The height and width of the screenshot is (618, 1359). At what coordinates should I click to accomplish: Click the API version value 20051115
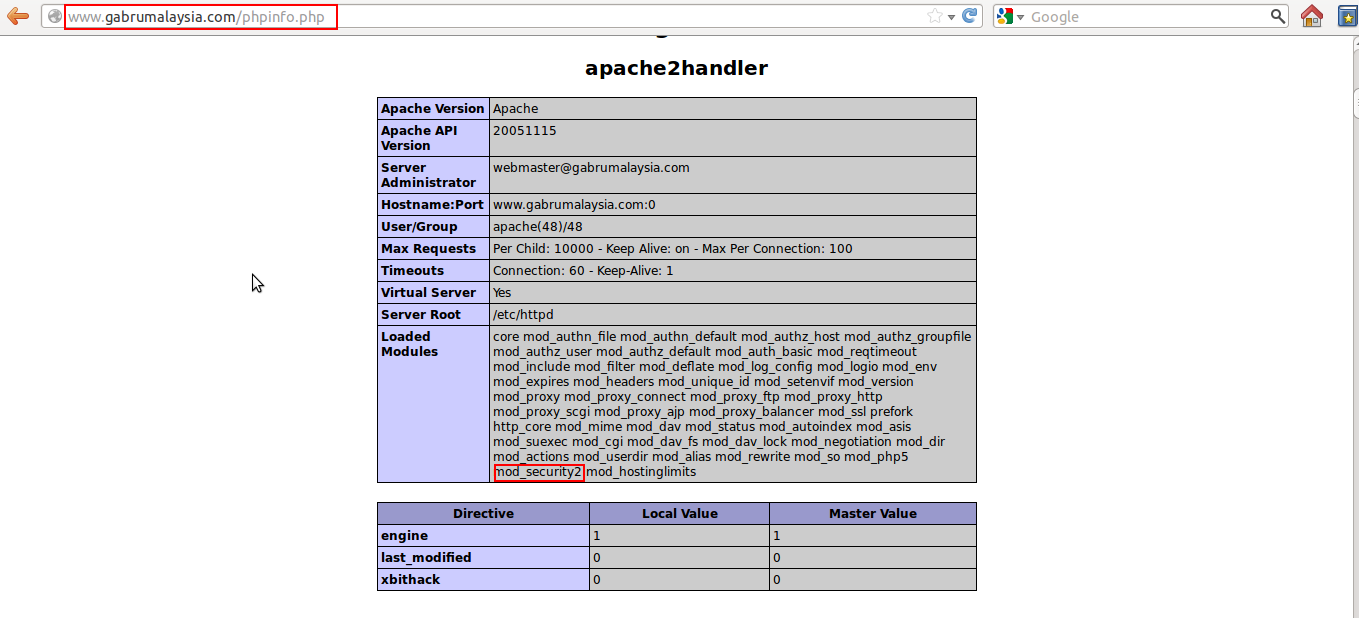(x=524, y=131)
